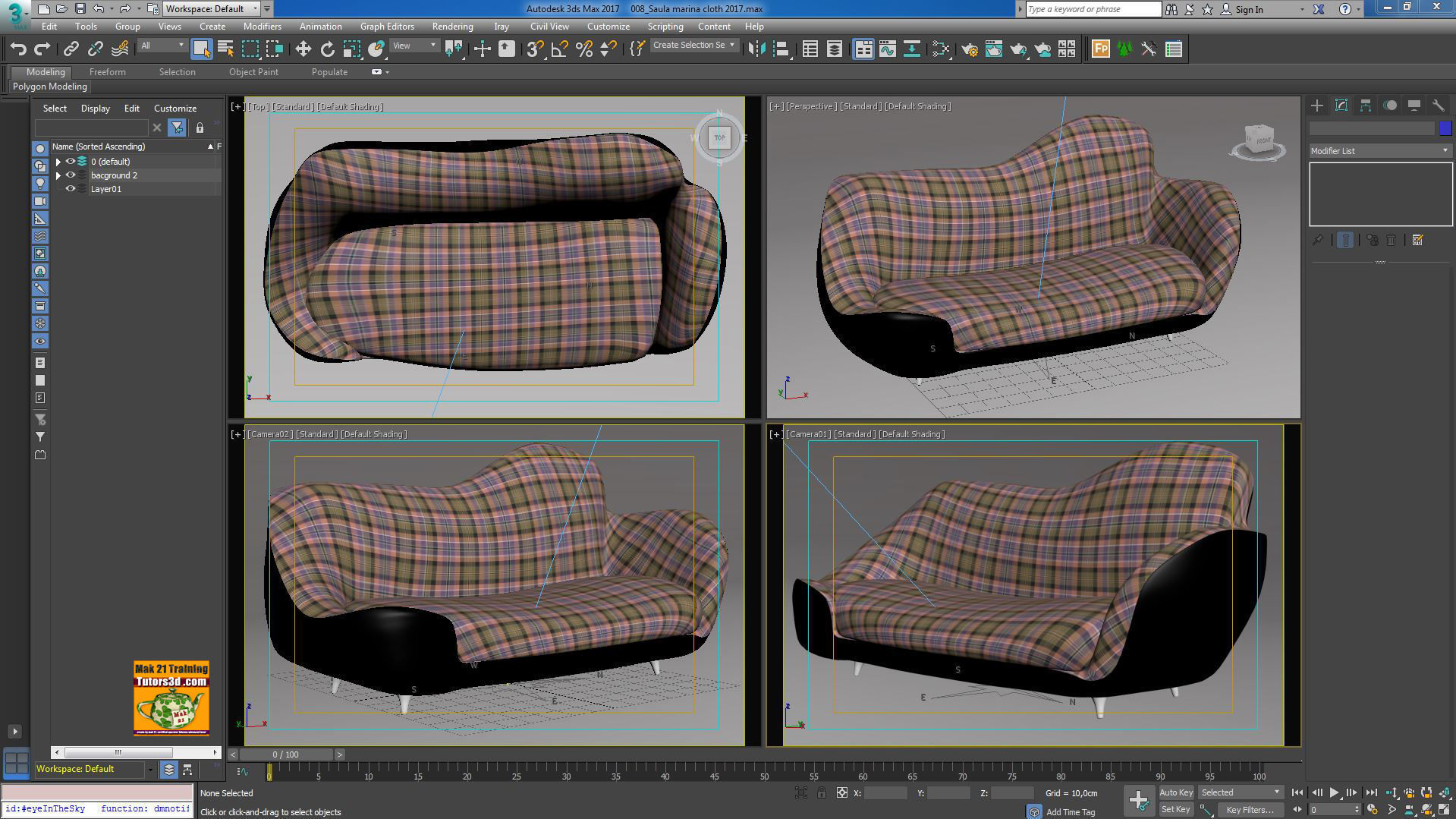Hide the bacground 2 layer
The image size is (1456, 819).
(x=71, y=175)
